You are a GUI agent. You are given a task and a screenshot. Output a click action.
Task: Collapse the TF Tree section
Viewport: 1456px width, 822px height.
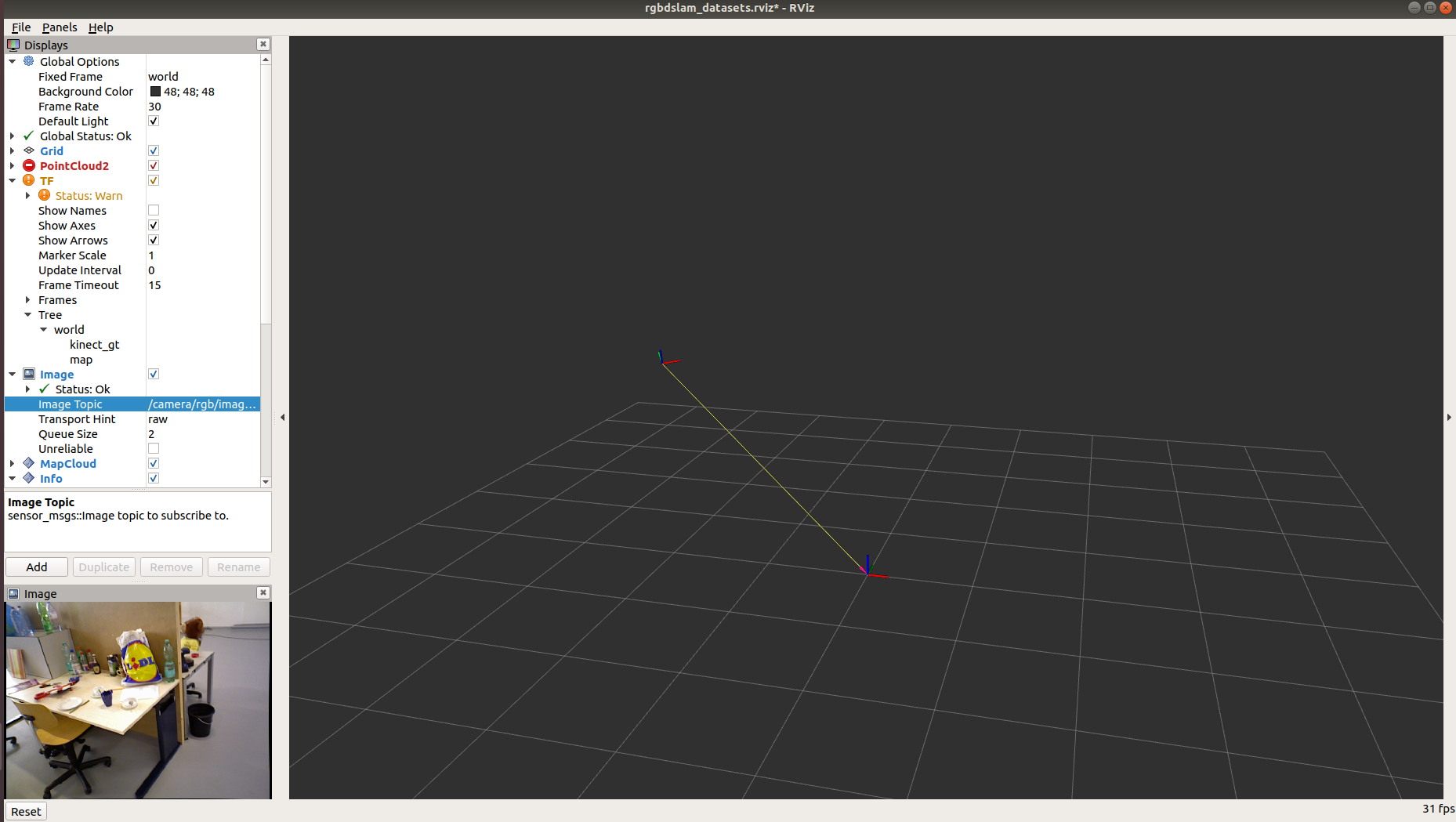point(28,314)
